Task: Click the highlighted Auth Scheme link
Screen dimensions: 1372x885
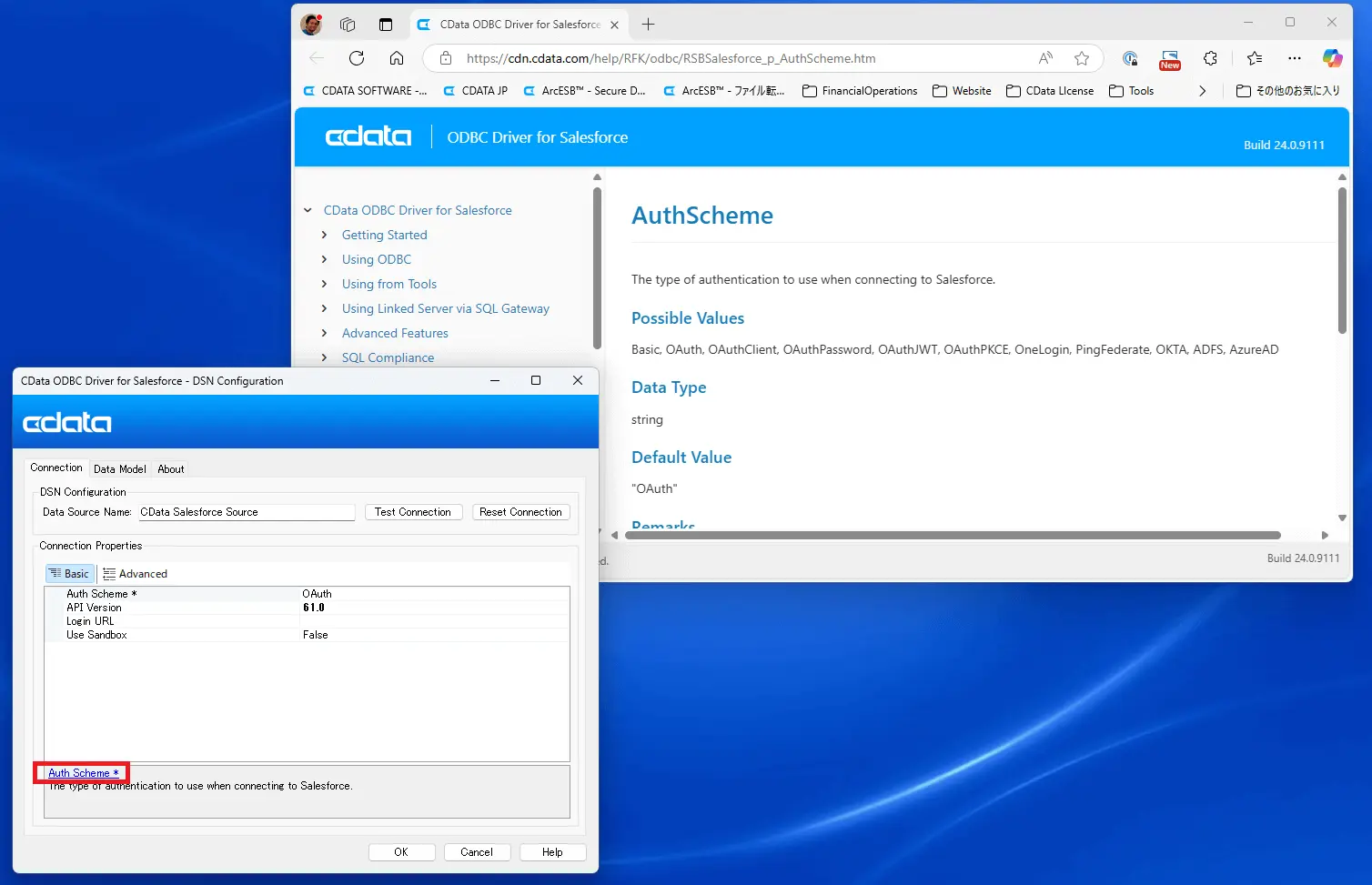Action: (81, 772)
